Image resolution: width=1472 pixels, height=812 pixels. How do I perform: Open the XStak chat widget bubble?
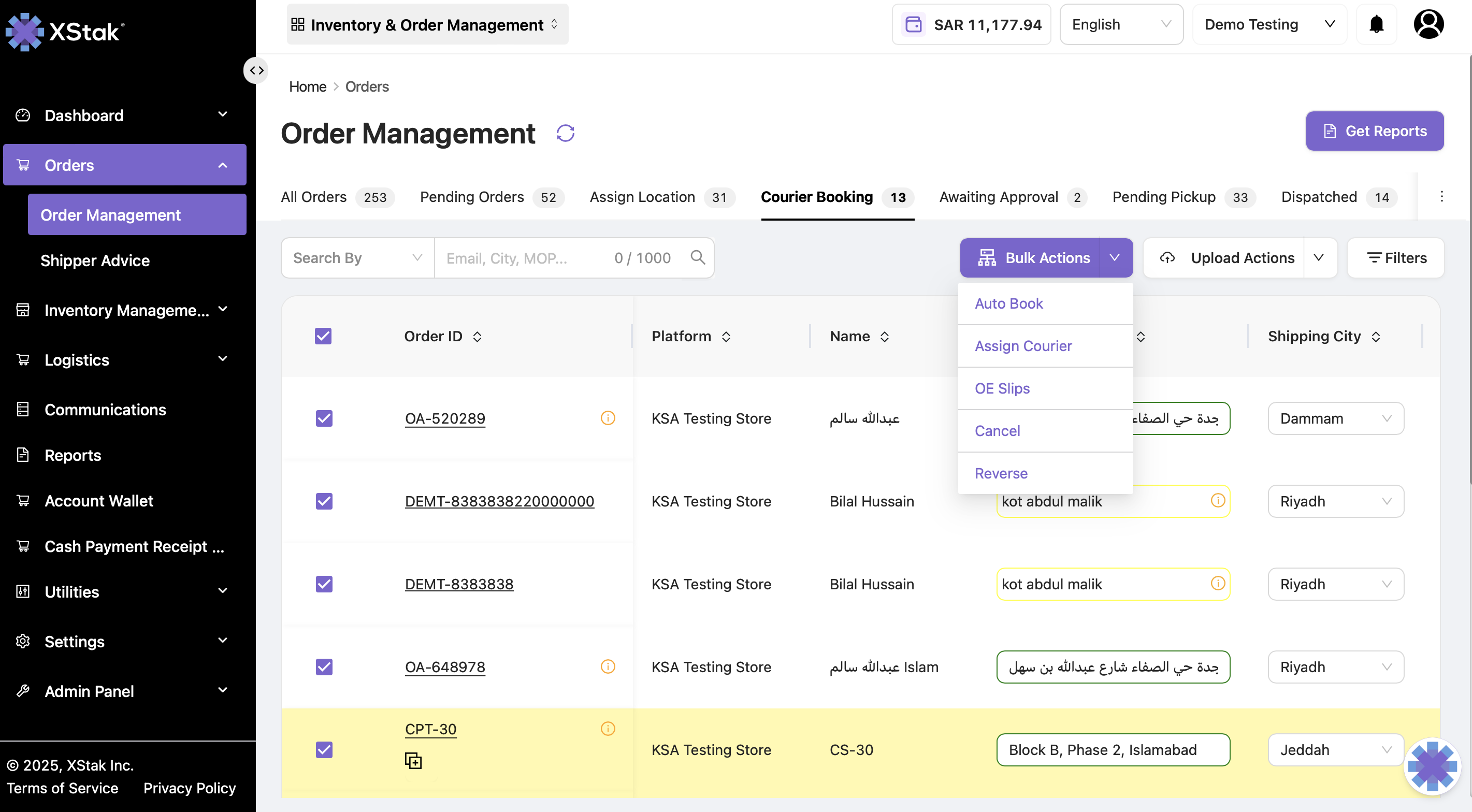(x=1432, y=766)
